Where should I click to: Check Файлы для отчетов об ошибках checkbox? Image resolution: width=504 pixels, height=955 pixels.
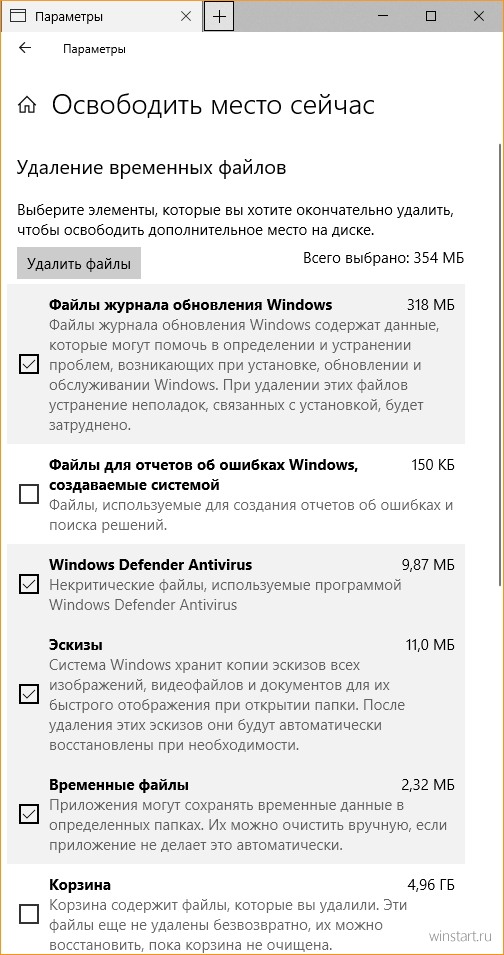pos(29,493)
